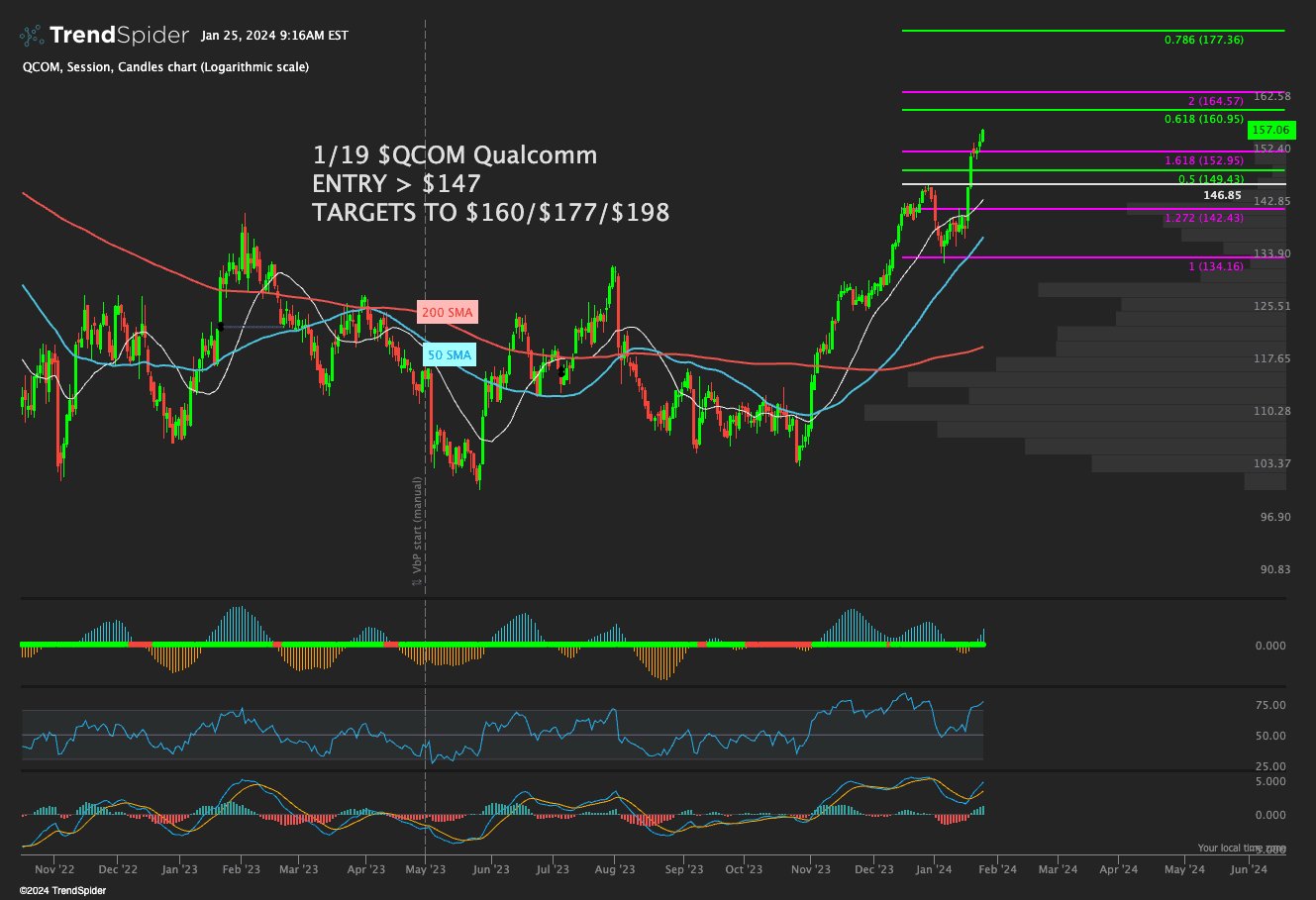Click the green 157.06 price tag
The width and height of the screenshot is (1316, 900).
(1269, 129)
